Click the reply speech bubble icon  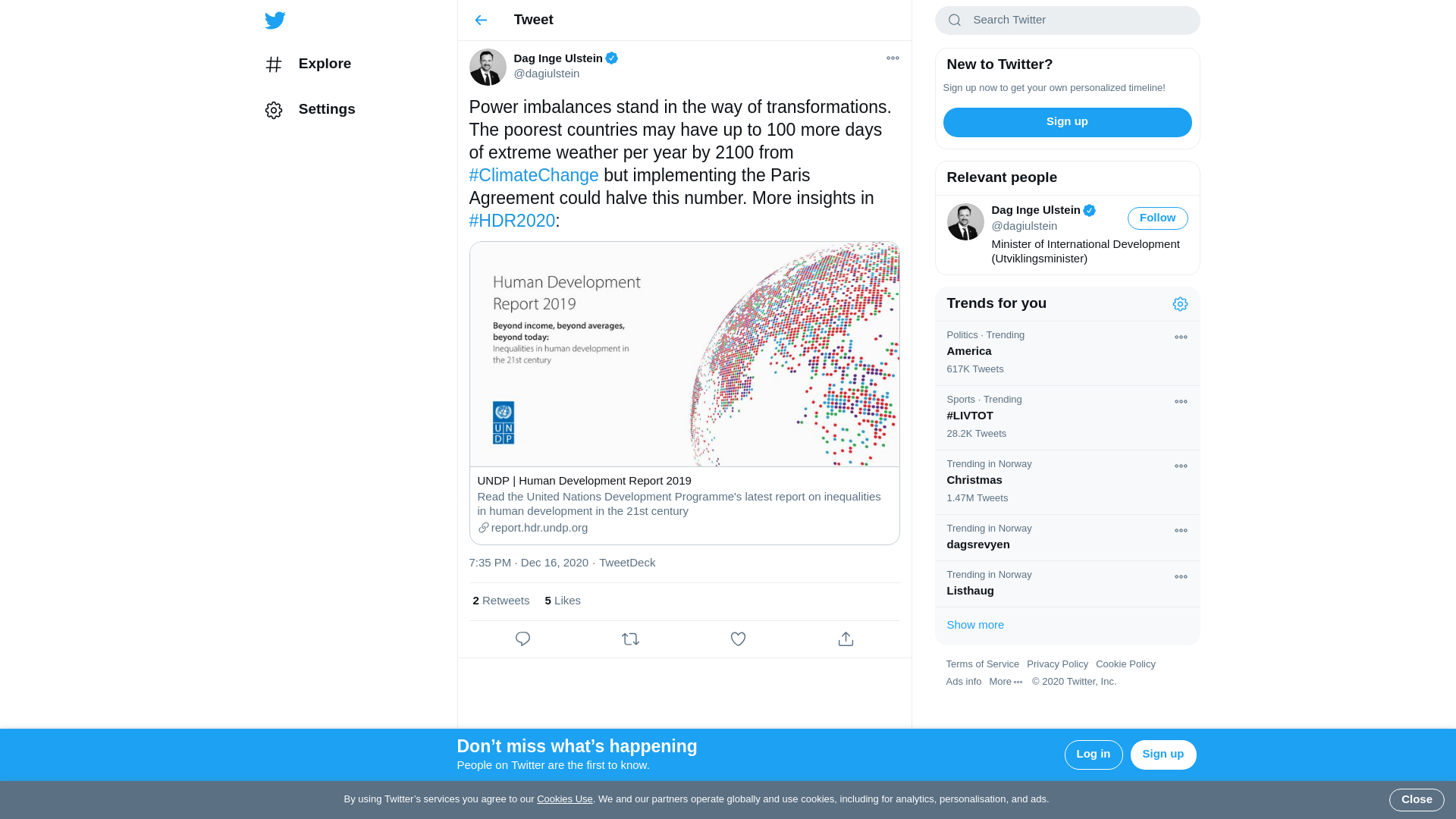pos(522,639)
